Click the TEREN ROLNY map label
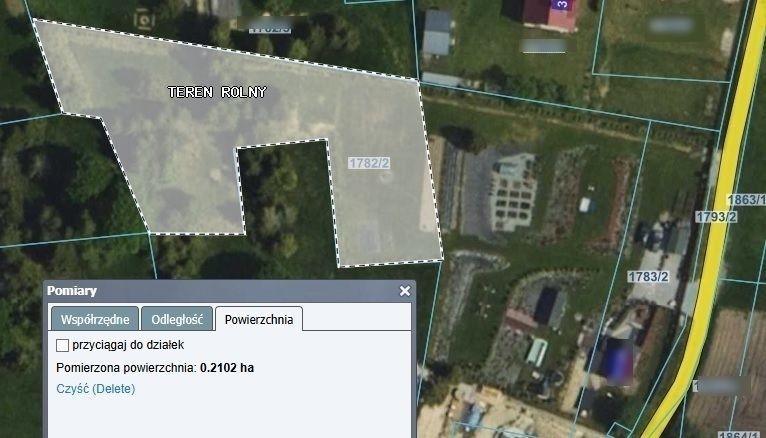 [217, 92]
